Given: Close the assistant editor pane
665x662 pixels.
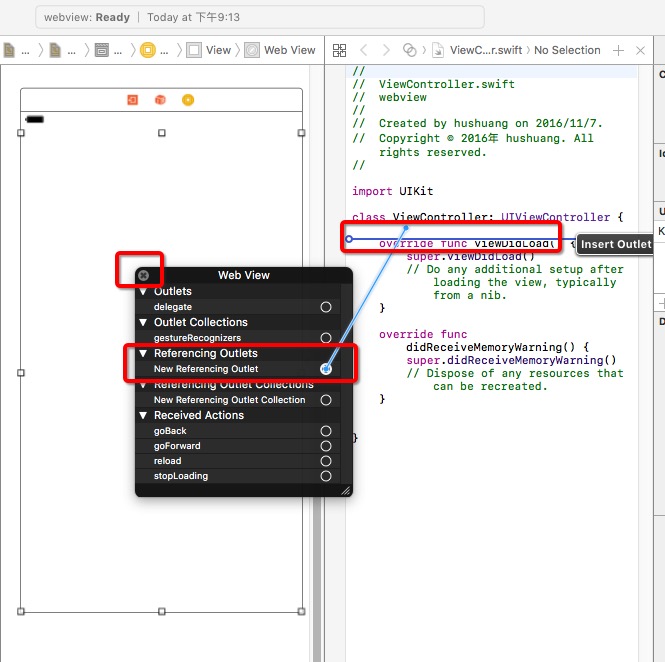Looking at the screenshot, I should tap(640, 50).
